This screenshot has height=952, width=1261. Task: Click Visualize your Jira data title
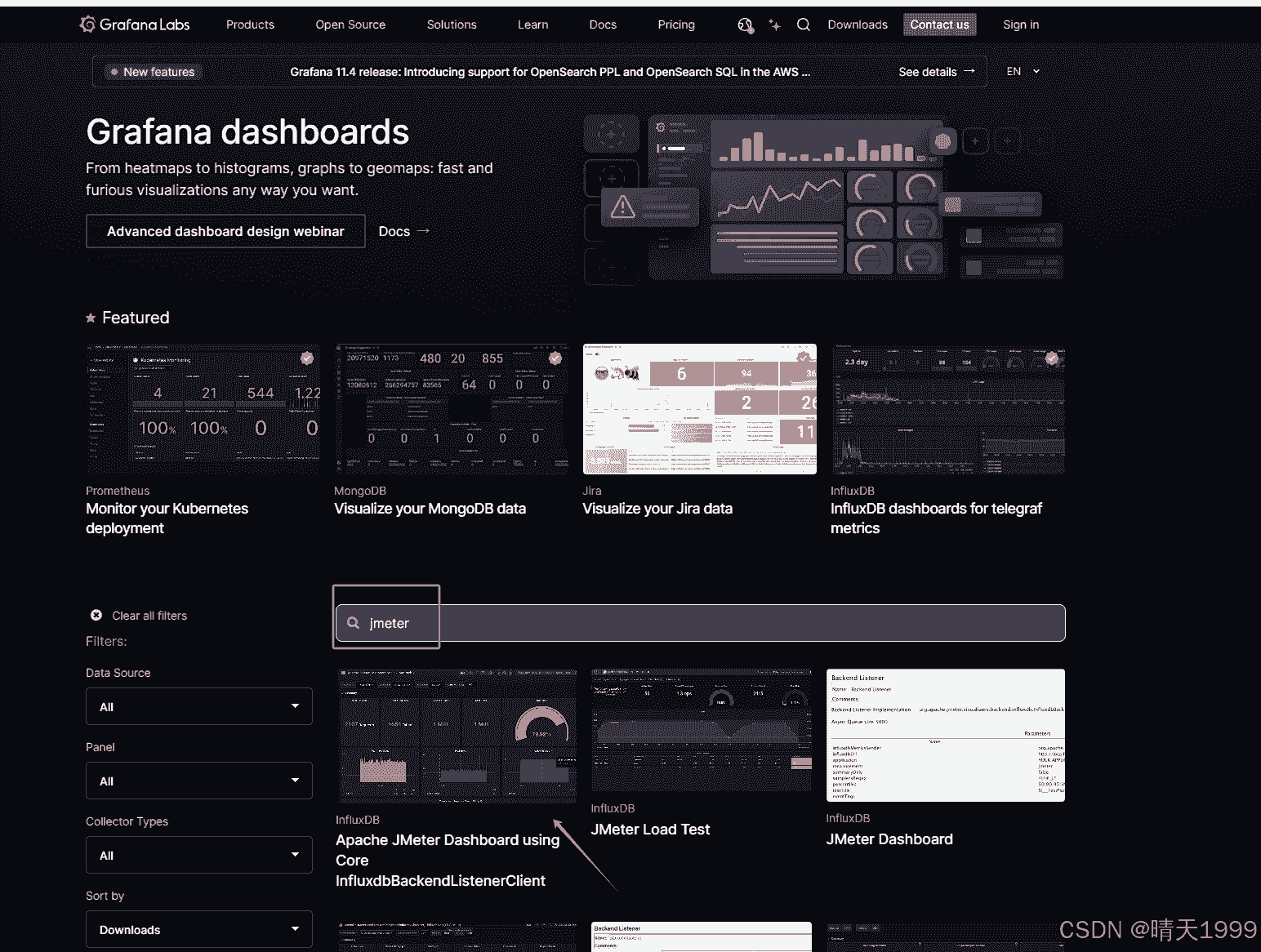point(657,509)
